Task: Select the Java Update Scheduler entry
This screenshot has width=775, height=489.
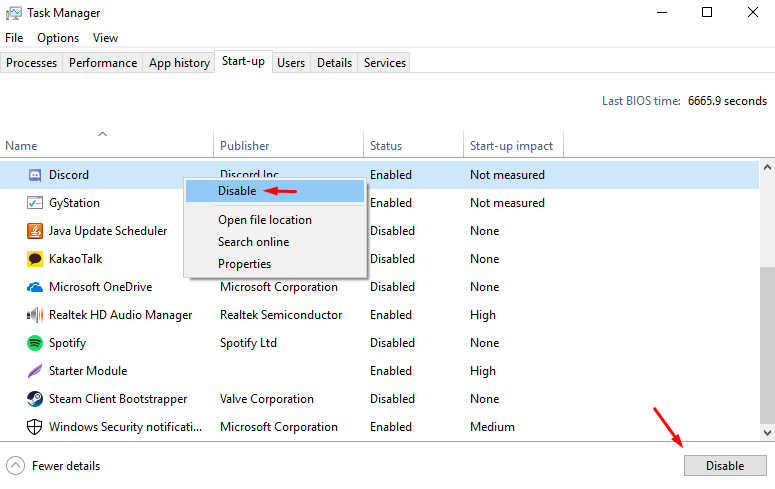Action: [x=108, y=231]
